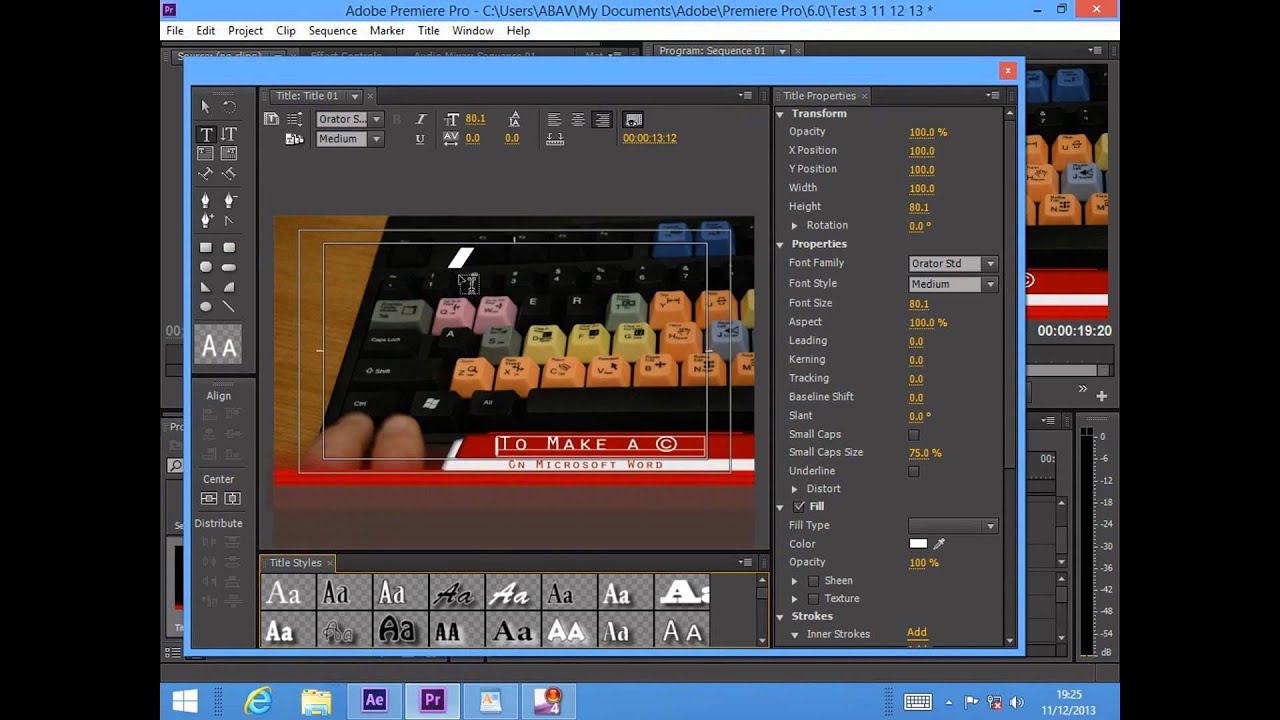Open the File menu

[175, 31]
